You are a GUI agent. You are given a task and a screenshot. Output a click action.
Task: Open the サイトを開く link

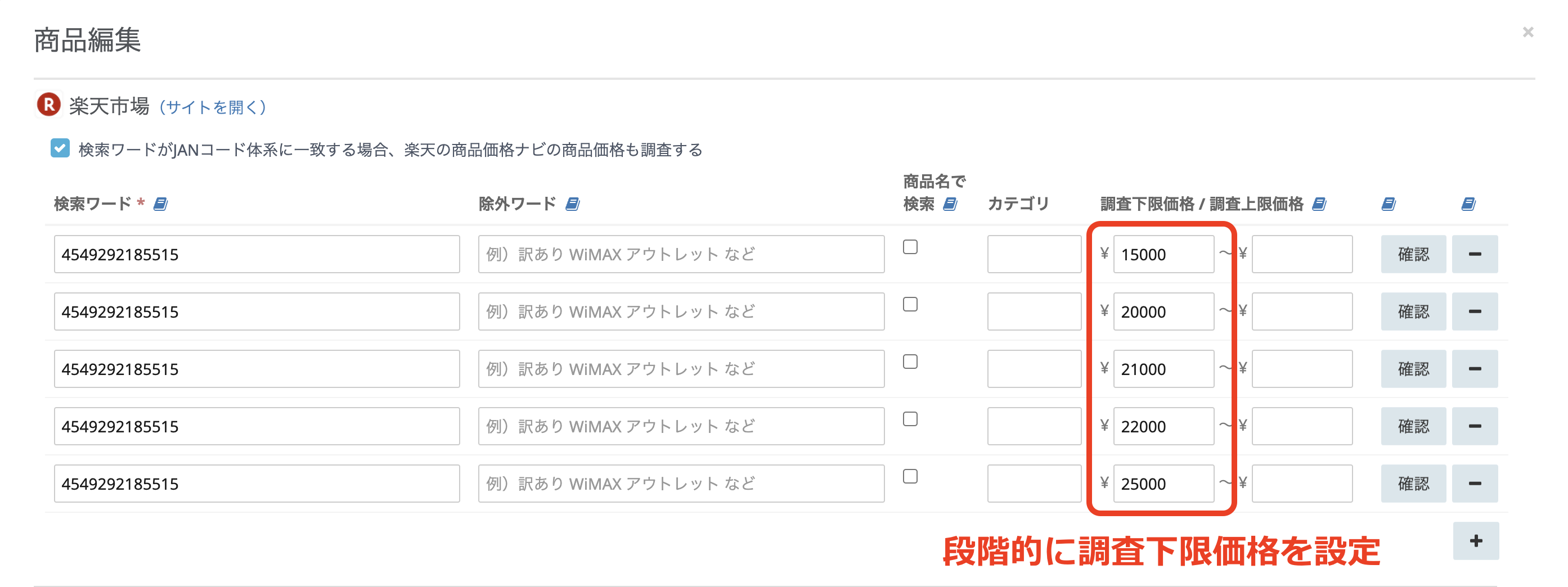[213, 107]
